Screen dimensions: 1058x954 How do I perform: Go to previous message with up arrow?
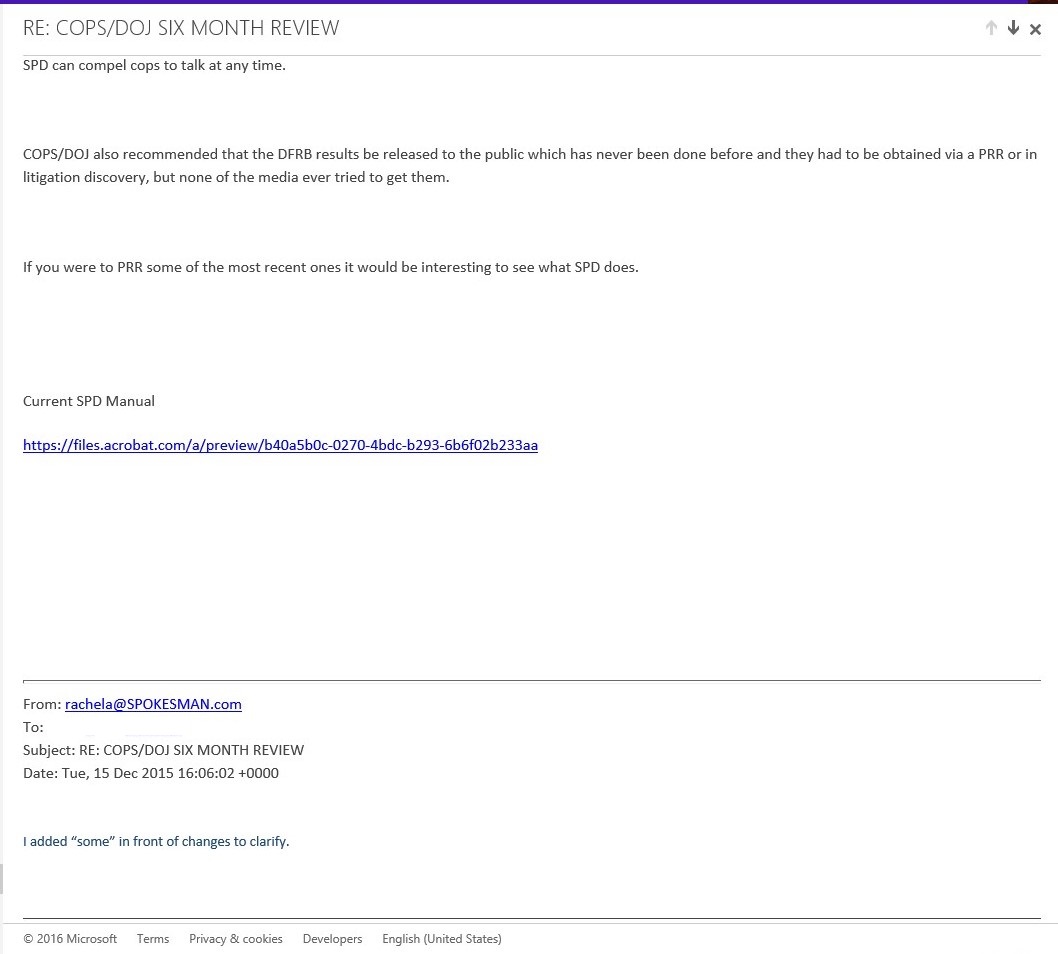point(991,28)
